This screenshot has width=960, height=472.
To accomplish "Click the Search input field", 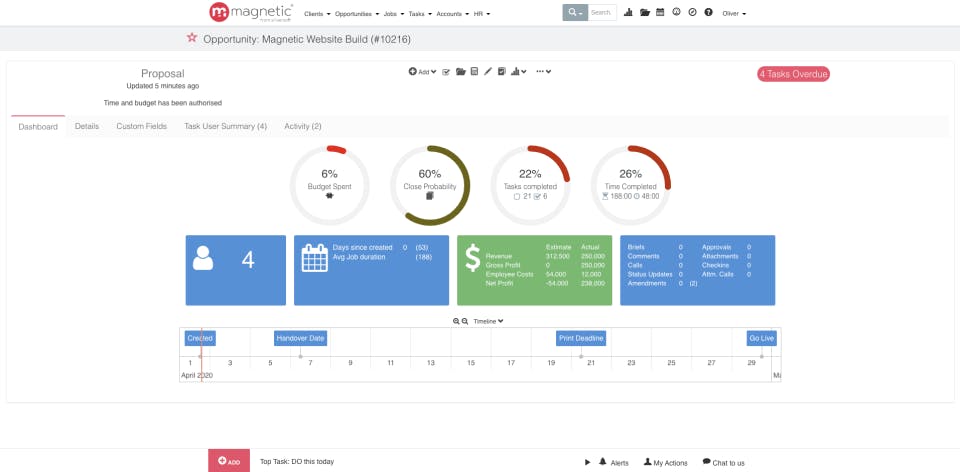I will pyautogui.click(x=602, y=12).
